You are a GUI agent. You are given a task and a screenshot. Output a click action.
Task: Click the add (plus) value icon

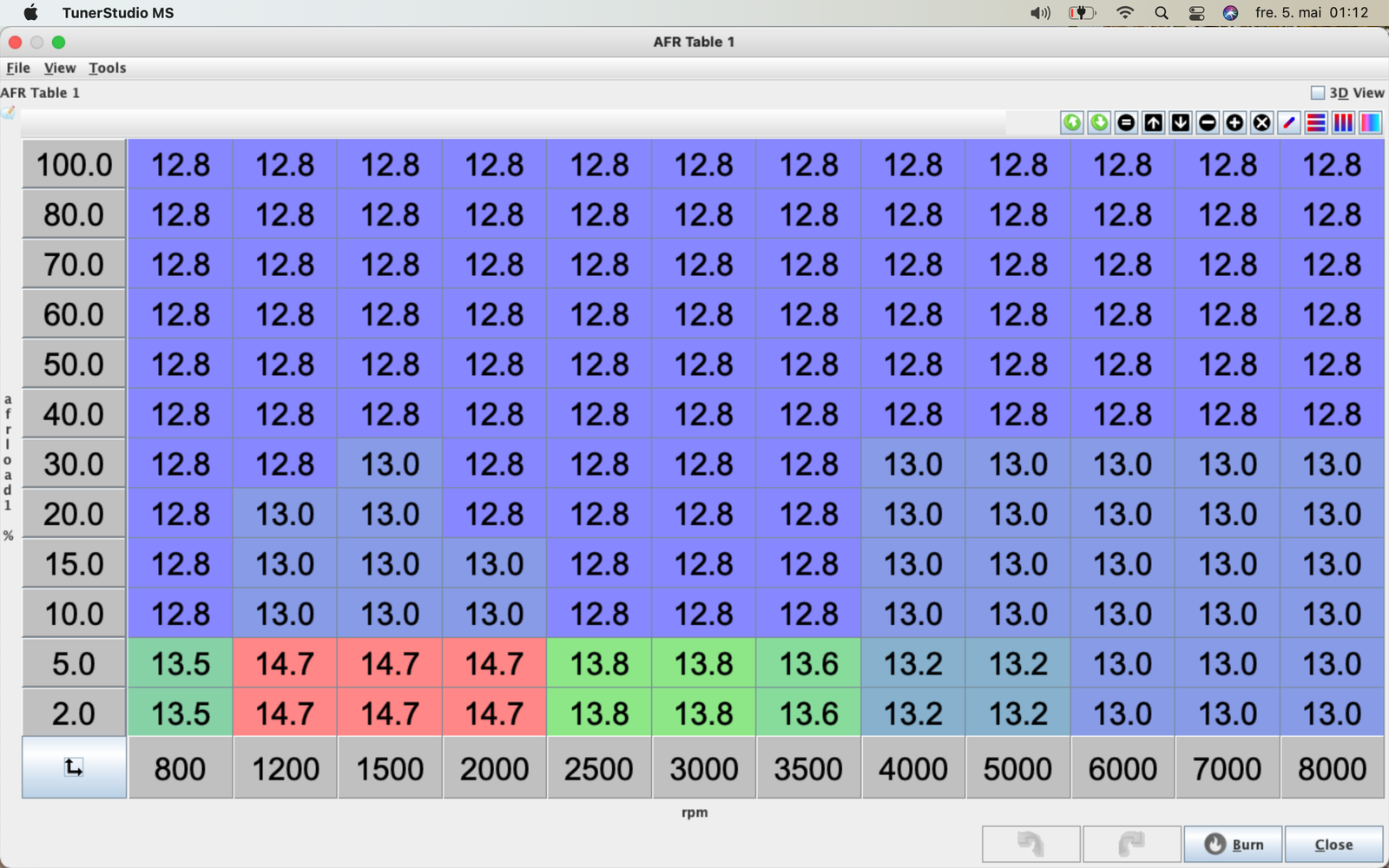1234,122
